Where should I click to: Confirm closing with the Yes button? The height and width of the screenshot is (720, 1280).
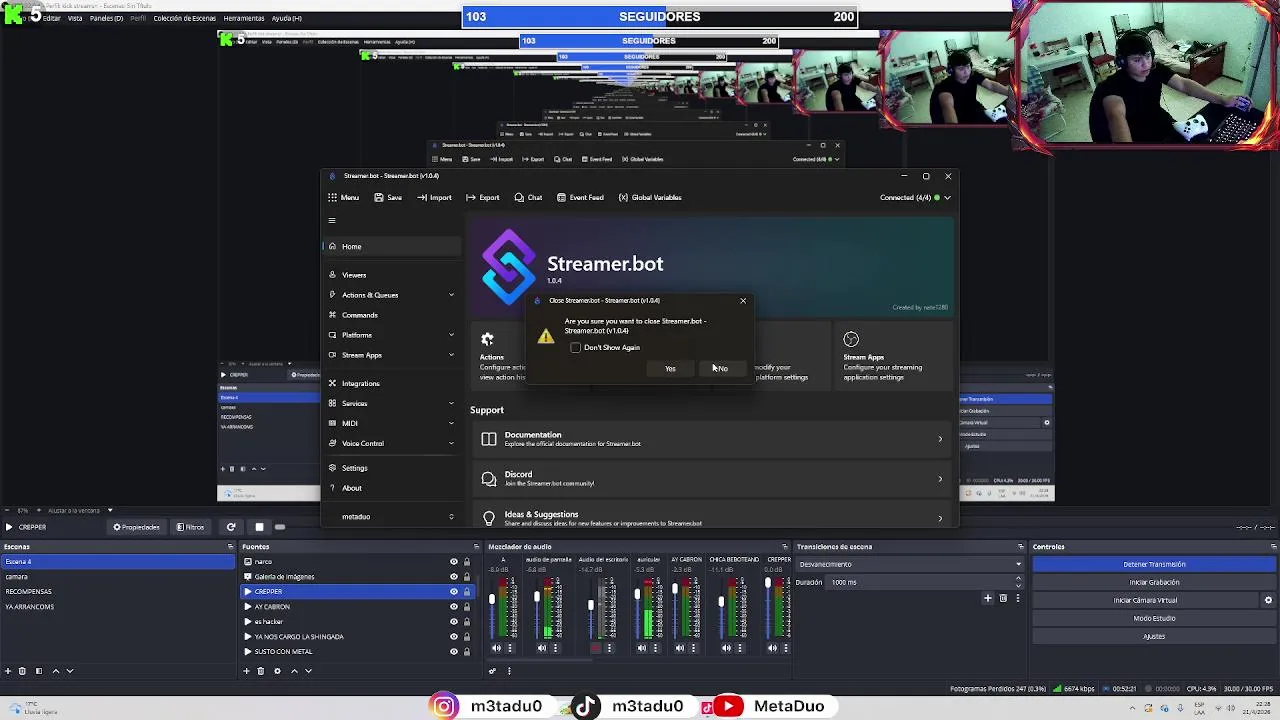click(x=670, y=369)
